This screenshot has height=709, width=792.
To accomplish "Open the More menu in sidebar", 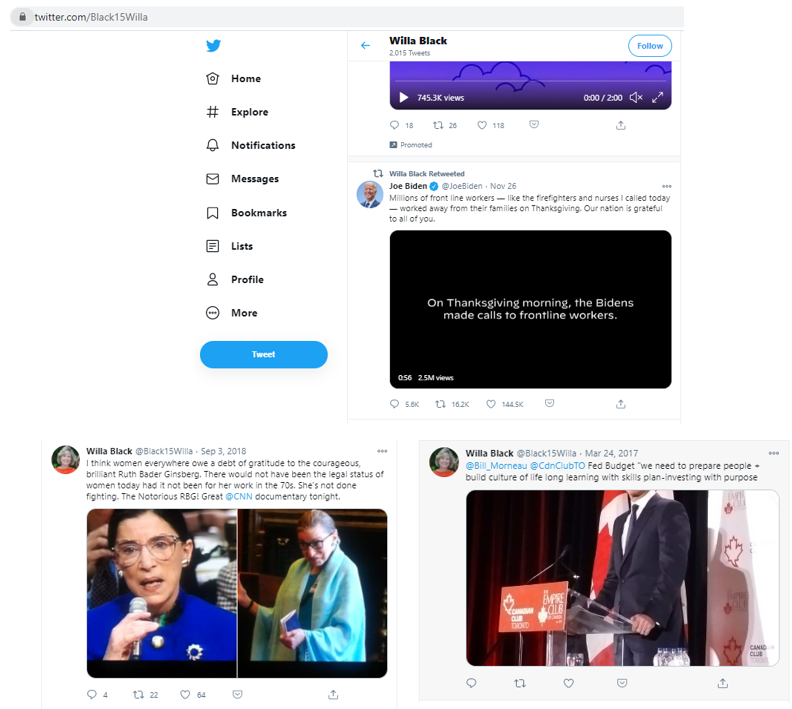I will tap(232, 313).
